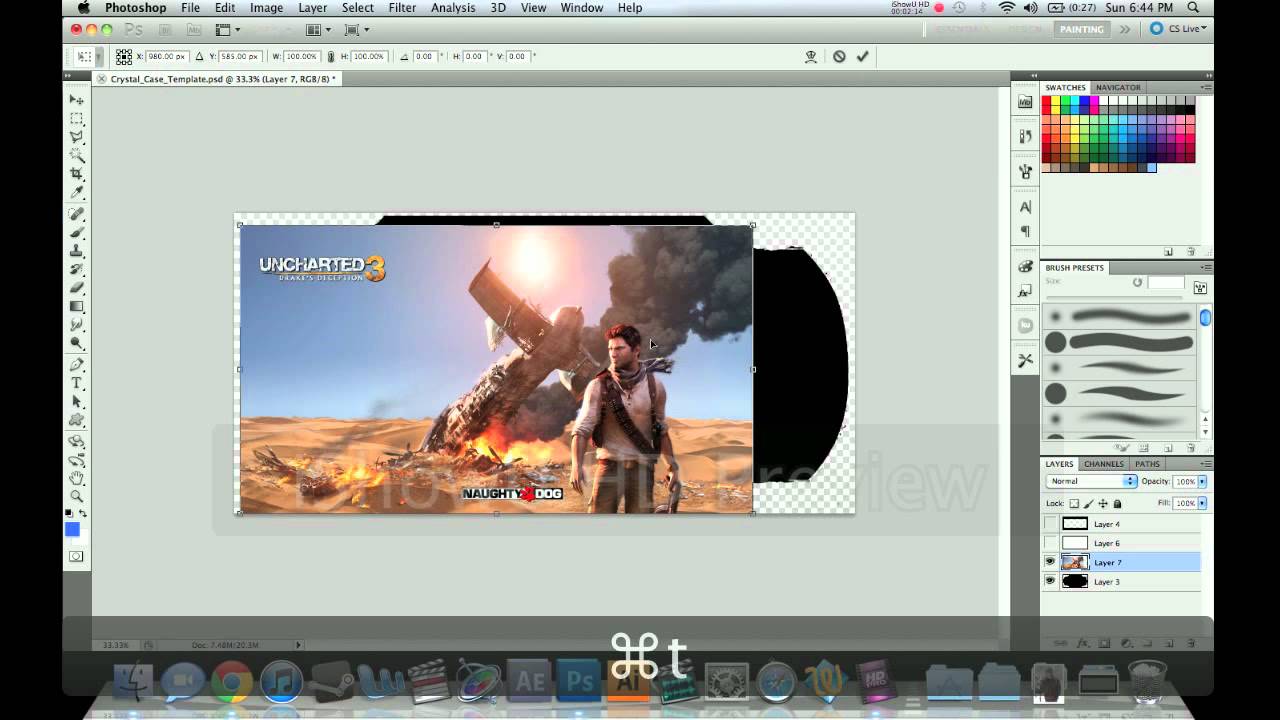Select the Custom Shape tool
This screenshot has width=1280, height=720.
coord(76,421)
